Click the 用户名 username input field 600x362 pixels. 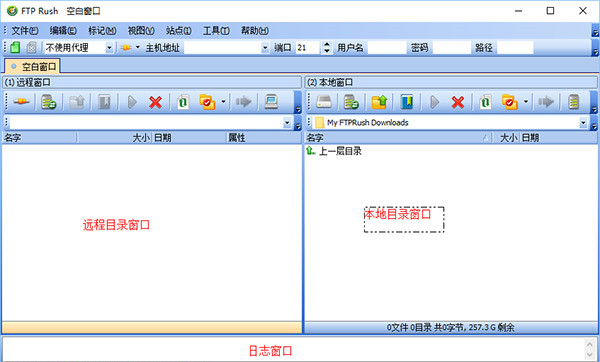pos(386,48)
